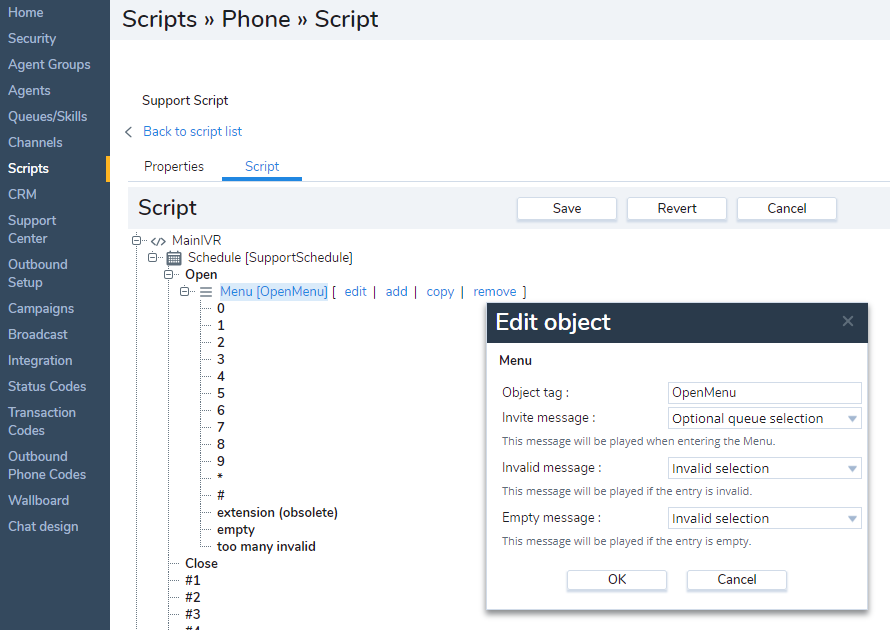Open Queues/Skills in the sidebar
The height and width of the screenshot is (630, 890).
pos(47,116)
